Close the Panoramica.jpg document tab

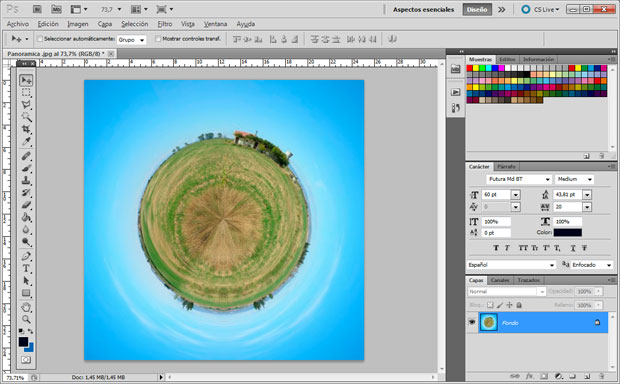111,53
